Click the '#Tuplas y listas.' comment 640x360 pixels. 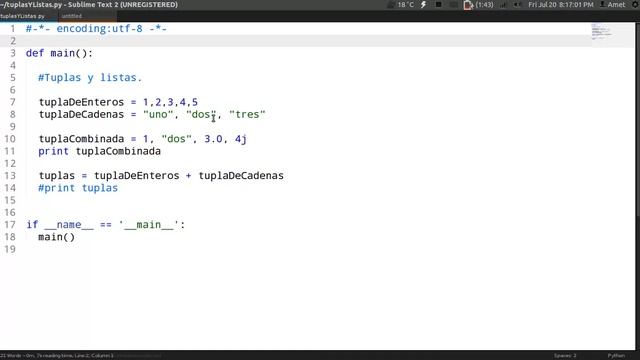pyautogui.click(x=90, y=78)
